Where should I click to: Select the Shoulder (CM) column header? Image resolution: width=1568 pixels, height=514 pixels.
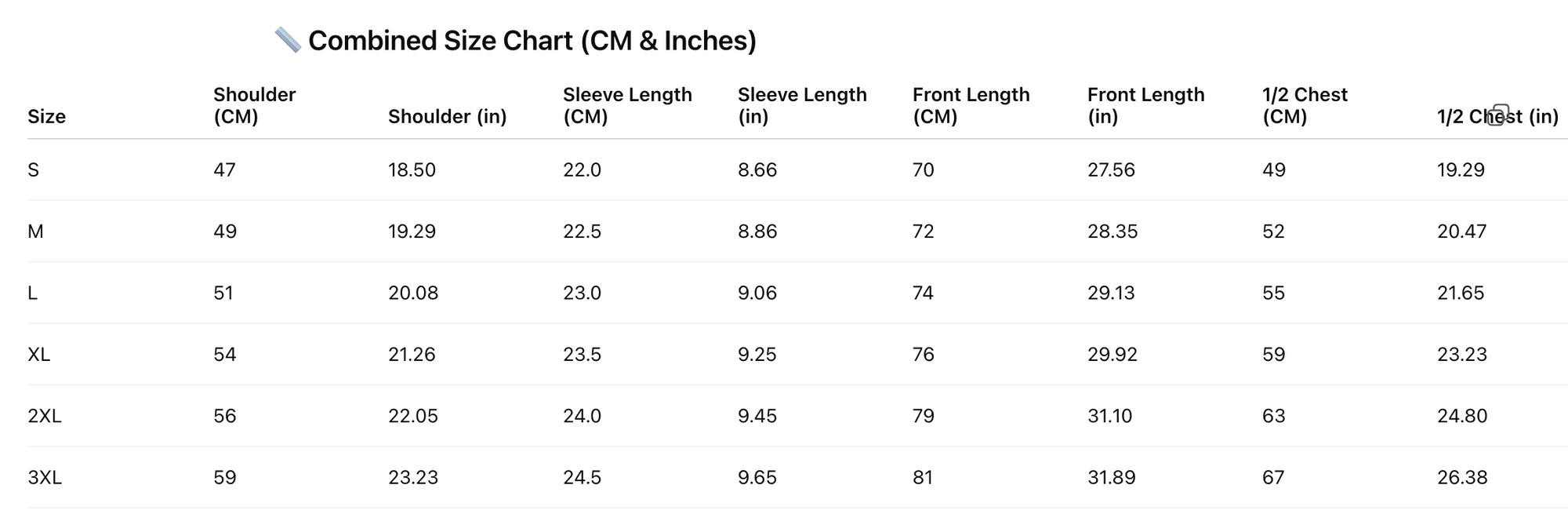tap(254, 105)
